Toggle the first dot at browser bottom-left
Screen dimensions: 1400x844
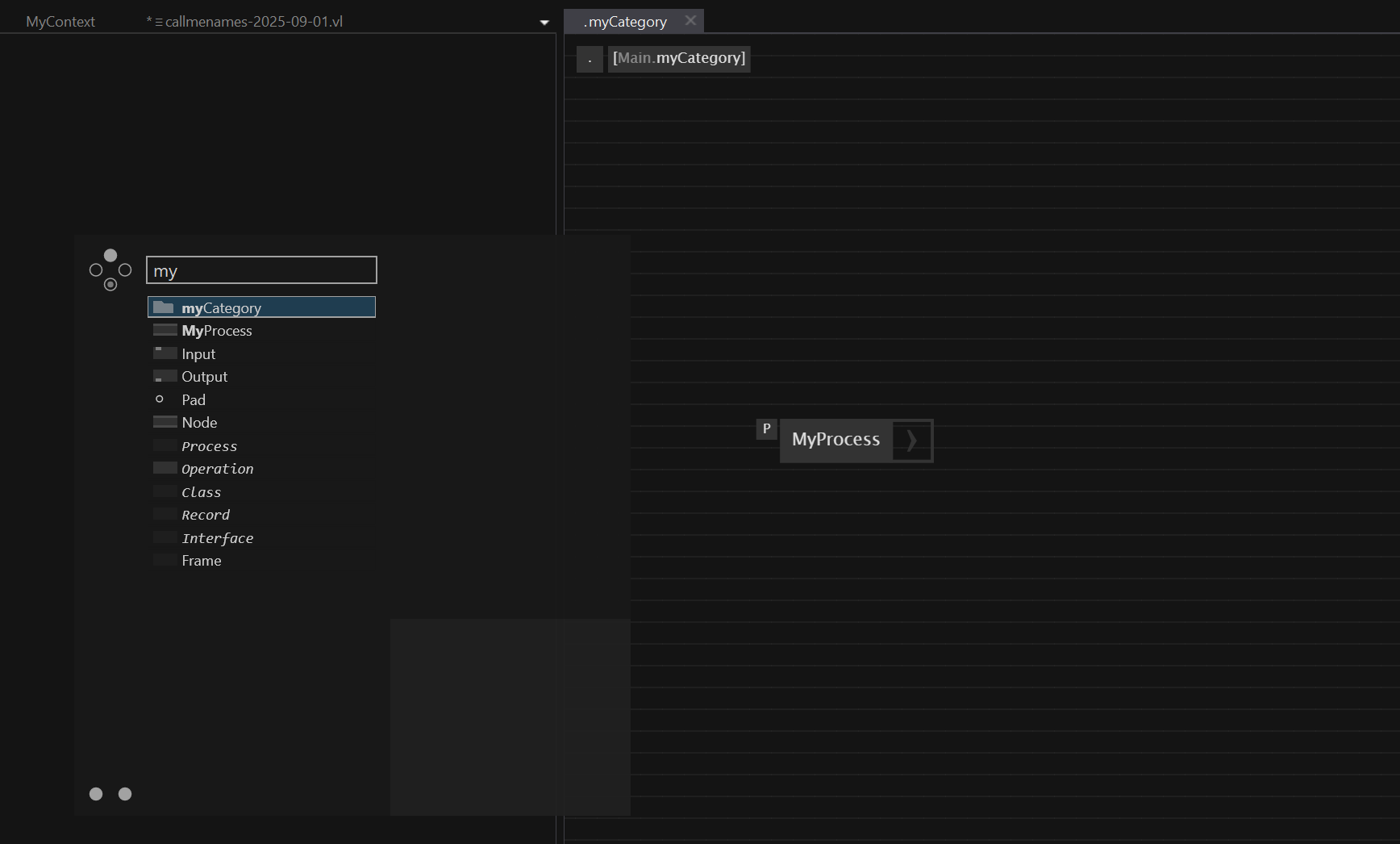click(96, 794)
